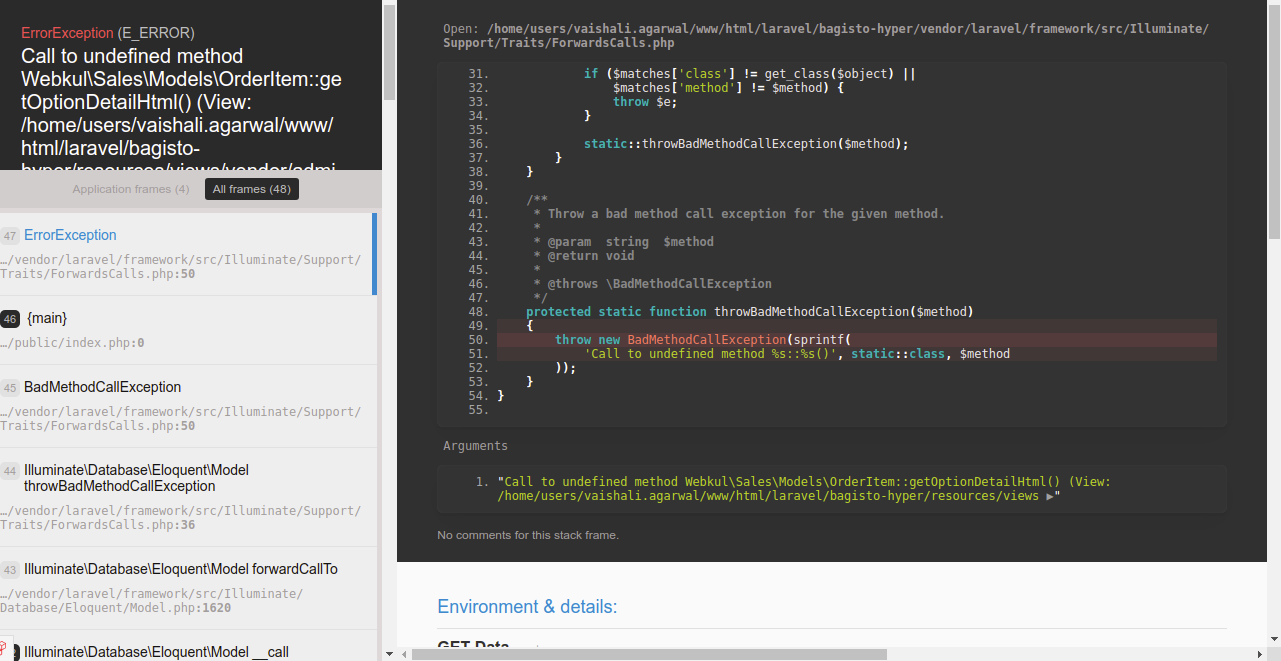Image resolution: width=1281 pixels, height=661 pixels.
Task: Open the Laravel Debugbar logo icon
Action: tap(4, 650)
